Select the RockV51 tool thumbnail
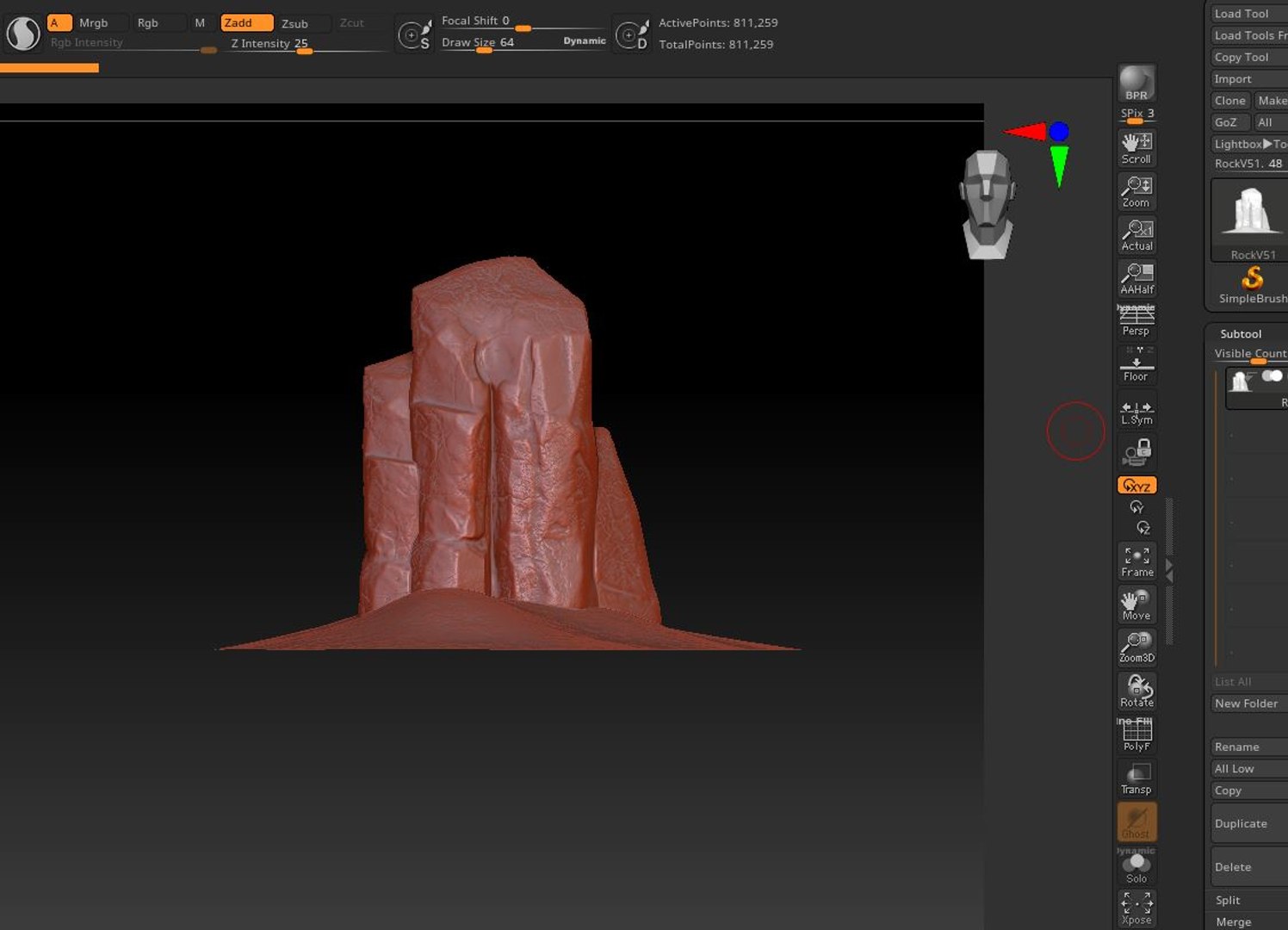 tap(1250, 220)
